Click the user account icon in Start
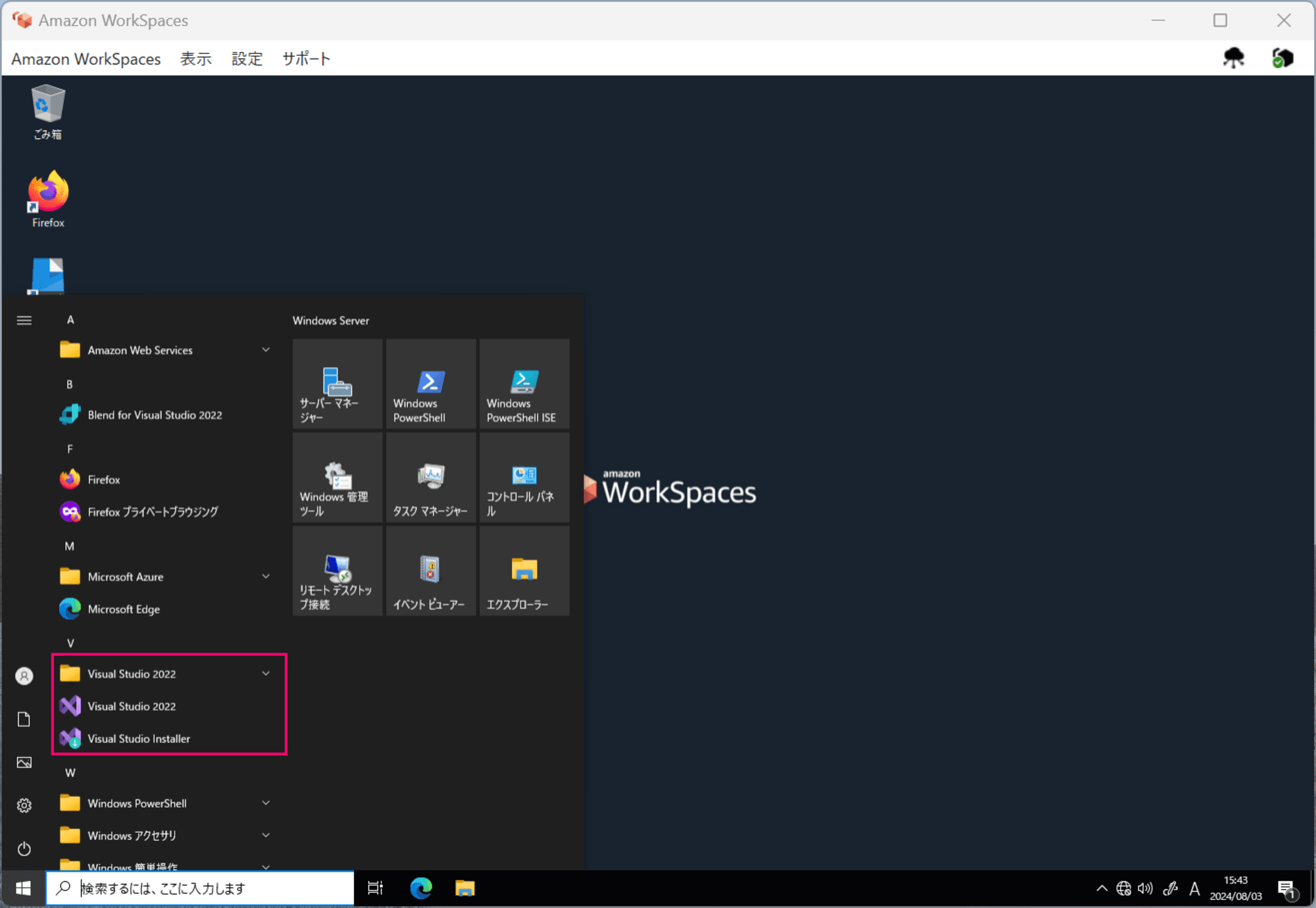This screenshot has height=908, width=1316. (x=24, y=676)
